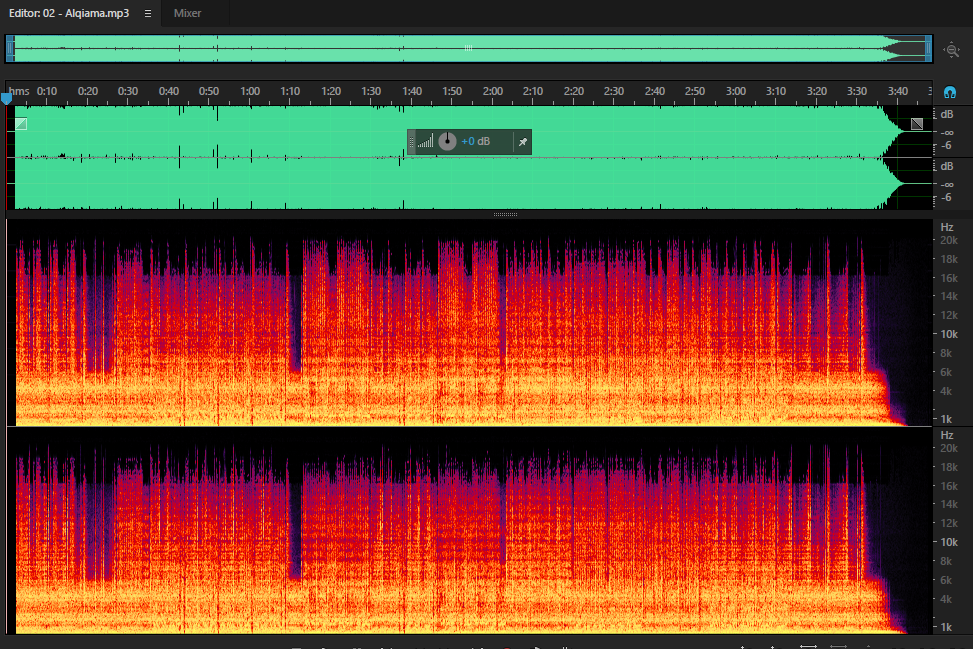Click the 3:40 mark on the time ruler
The image size is (973, 649).
point(898,91)
